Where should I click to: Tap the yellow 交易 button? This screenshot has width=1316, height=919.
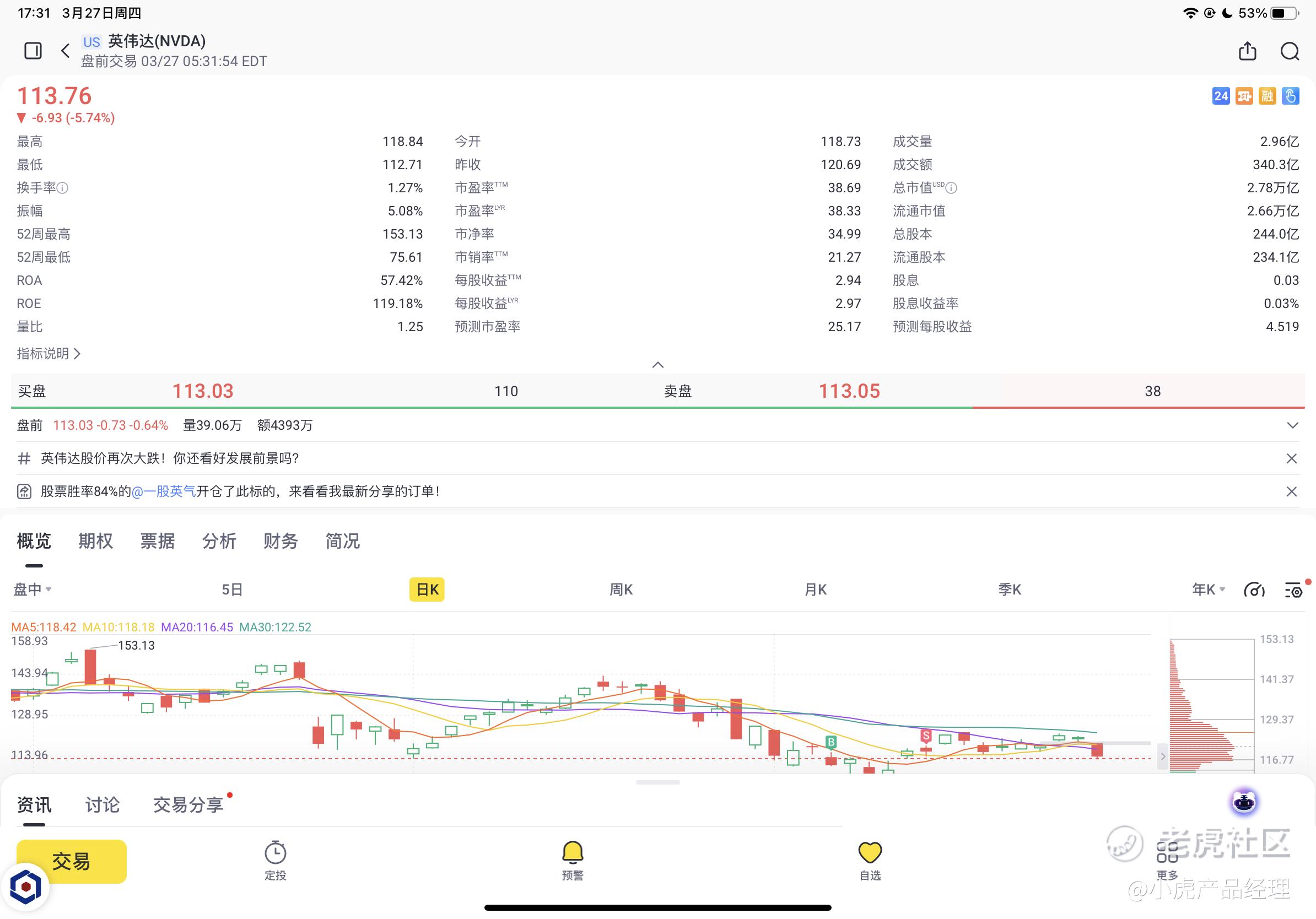(71, 861)
